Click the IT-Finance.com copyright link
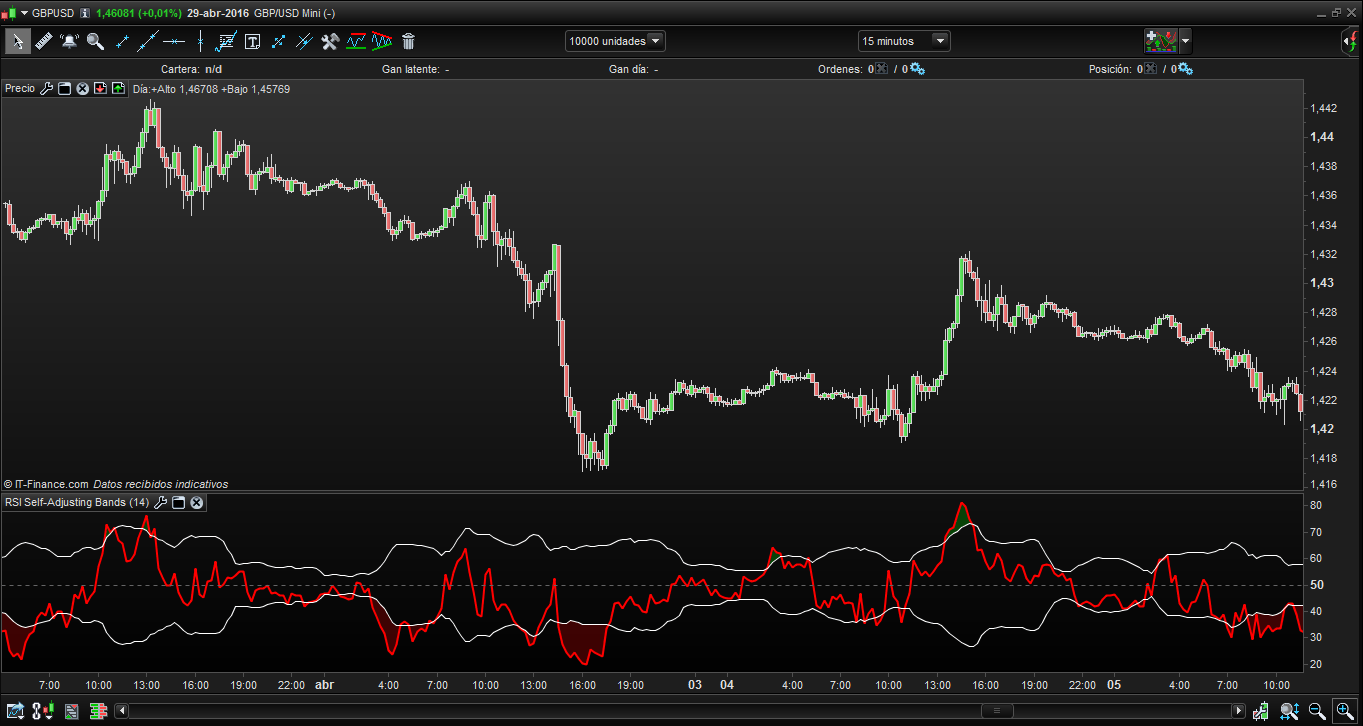The height and width of the screenshot is (726, 1363). 46,484
